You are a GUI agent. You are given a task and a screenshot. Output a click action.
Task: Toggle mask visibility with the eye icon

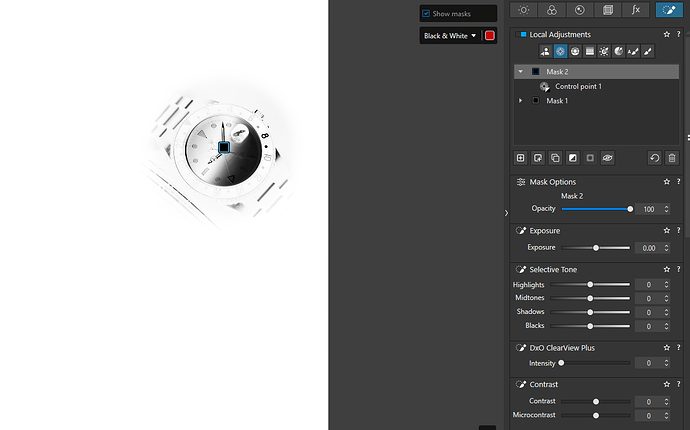tap(607, 158)
